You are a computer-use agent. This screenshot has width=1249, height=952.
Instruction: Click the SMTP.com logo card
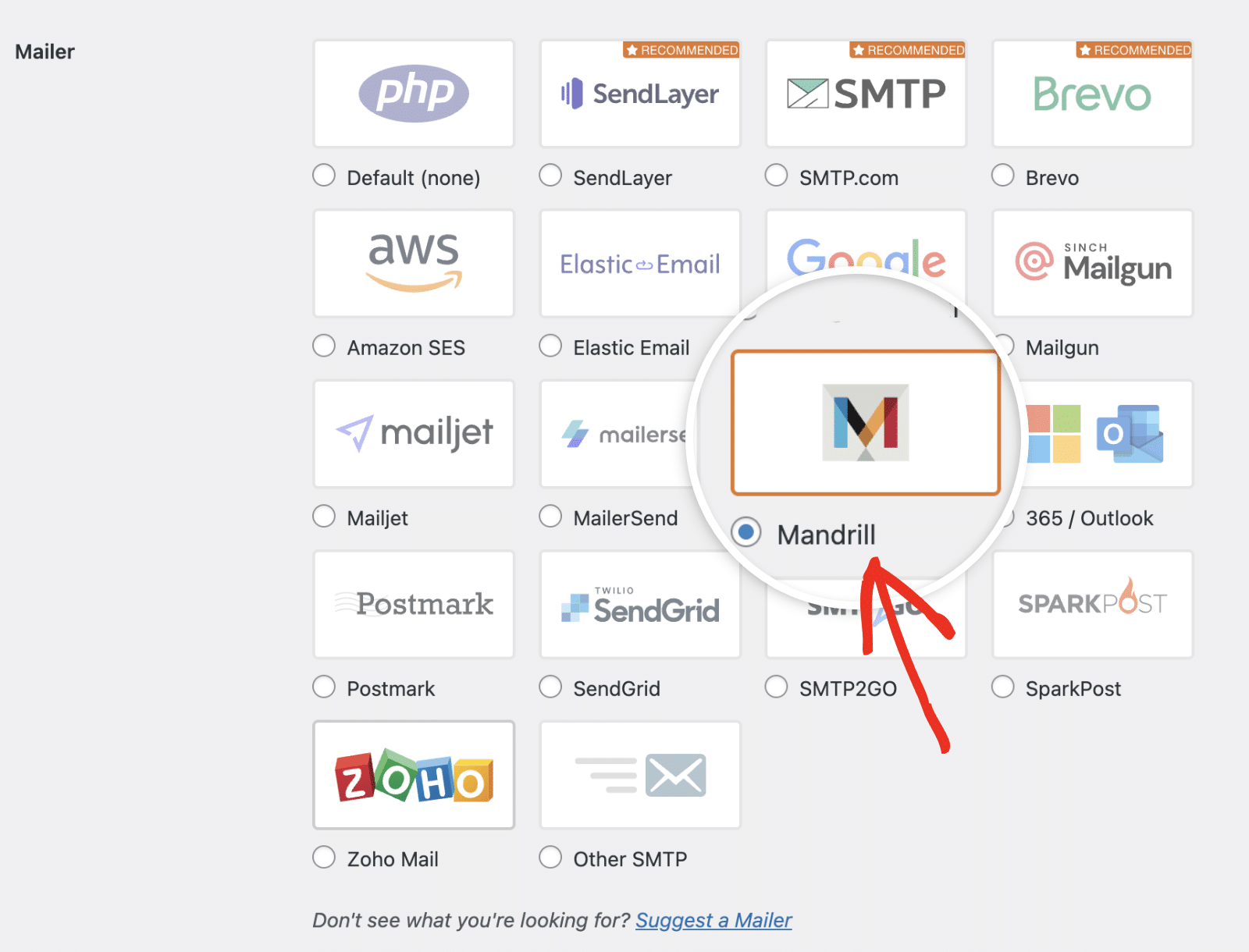click(866, 94)
